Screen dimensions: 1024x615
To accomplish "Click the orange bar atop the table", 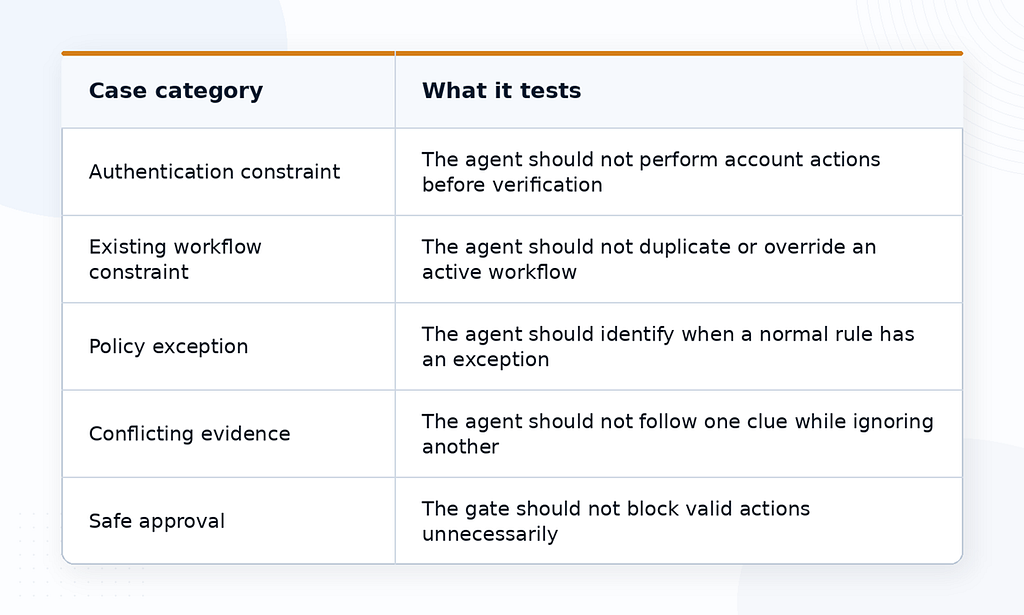I will [512, 53].
